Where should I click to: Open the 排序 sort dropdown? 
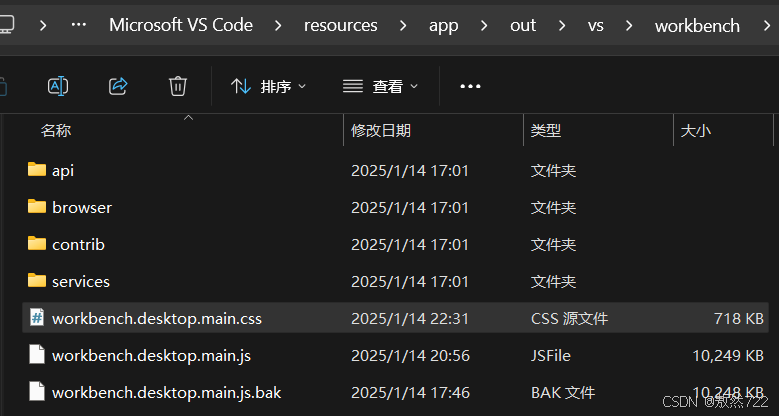pyautogui.click(x=269, y=86)
